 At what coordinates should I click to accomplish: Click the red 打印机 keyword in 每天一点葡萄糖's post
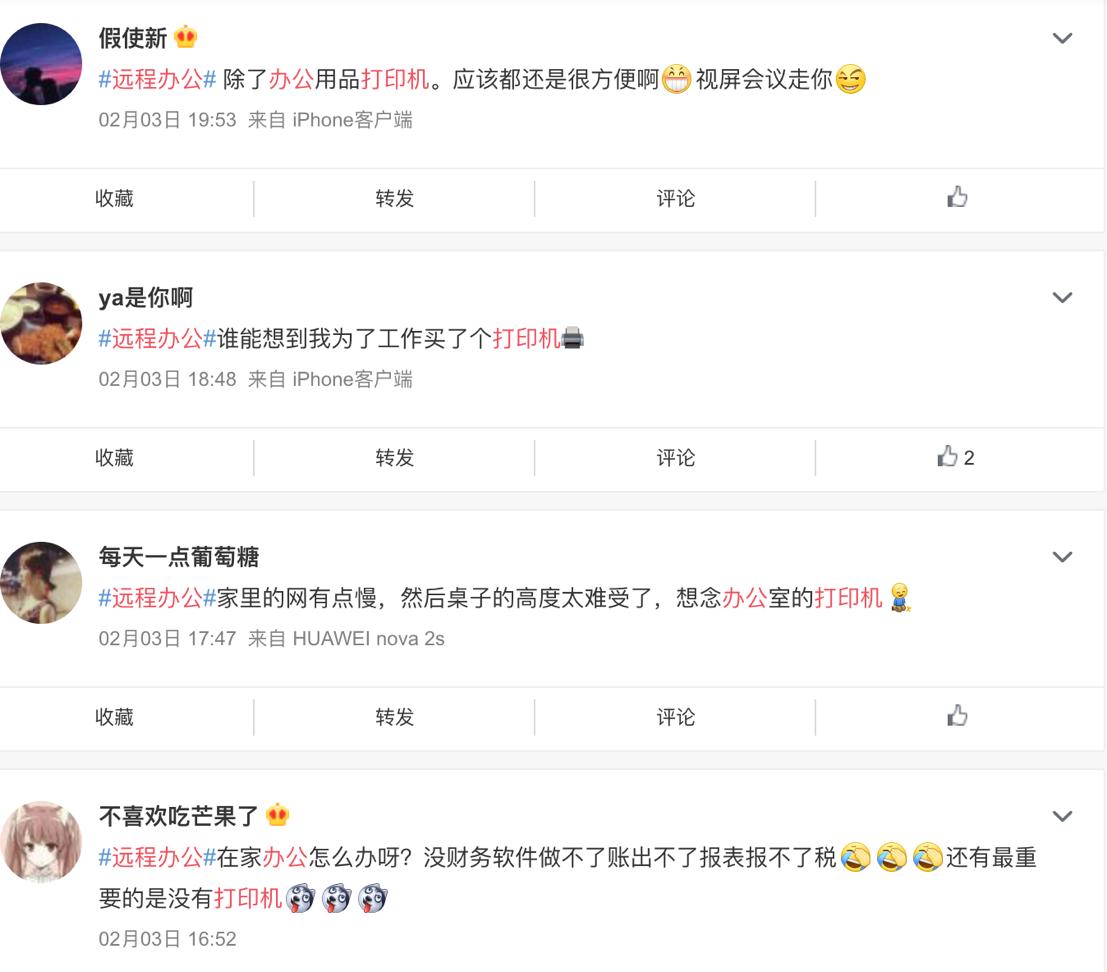[849, 598]
